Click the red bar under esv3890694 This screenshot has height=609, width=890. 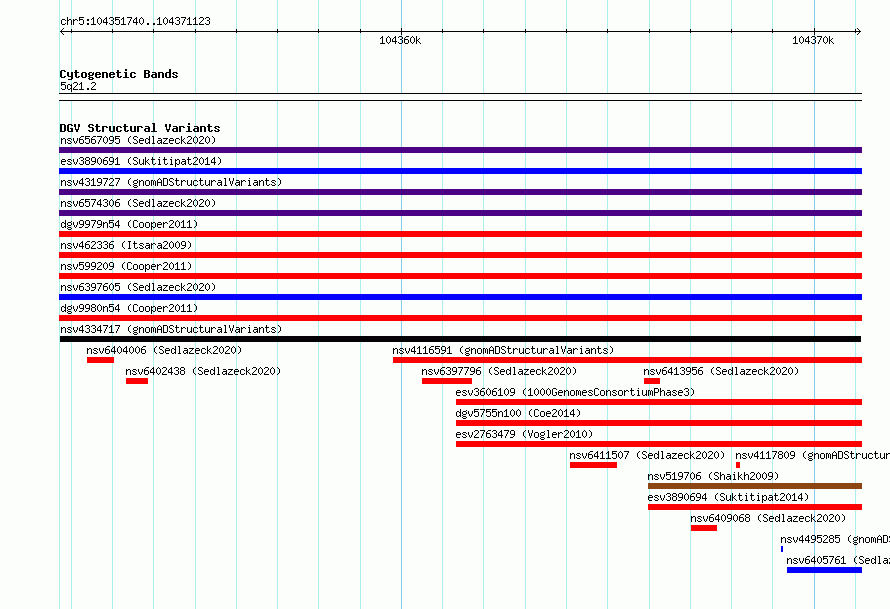click(x=755, y=507)
